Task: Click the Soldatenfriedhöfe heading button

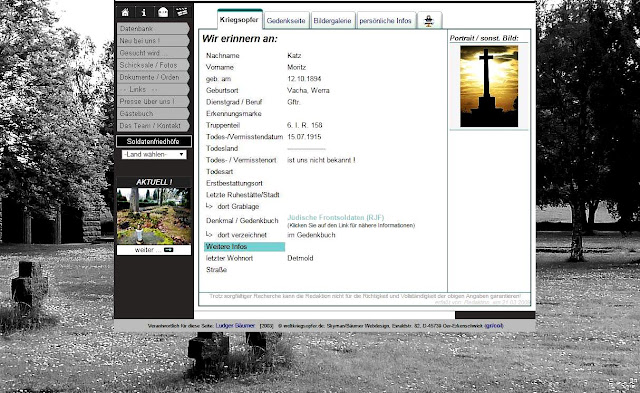Action: [x=154, y=141]
